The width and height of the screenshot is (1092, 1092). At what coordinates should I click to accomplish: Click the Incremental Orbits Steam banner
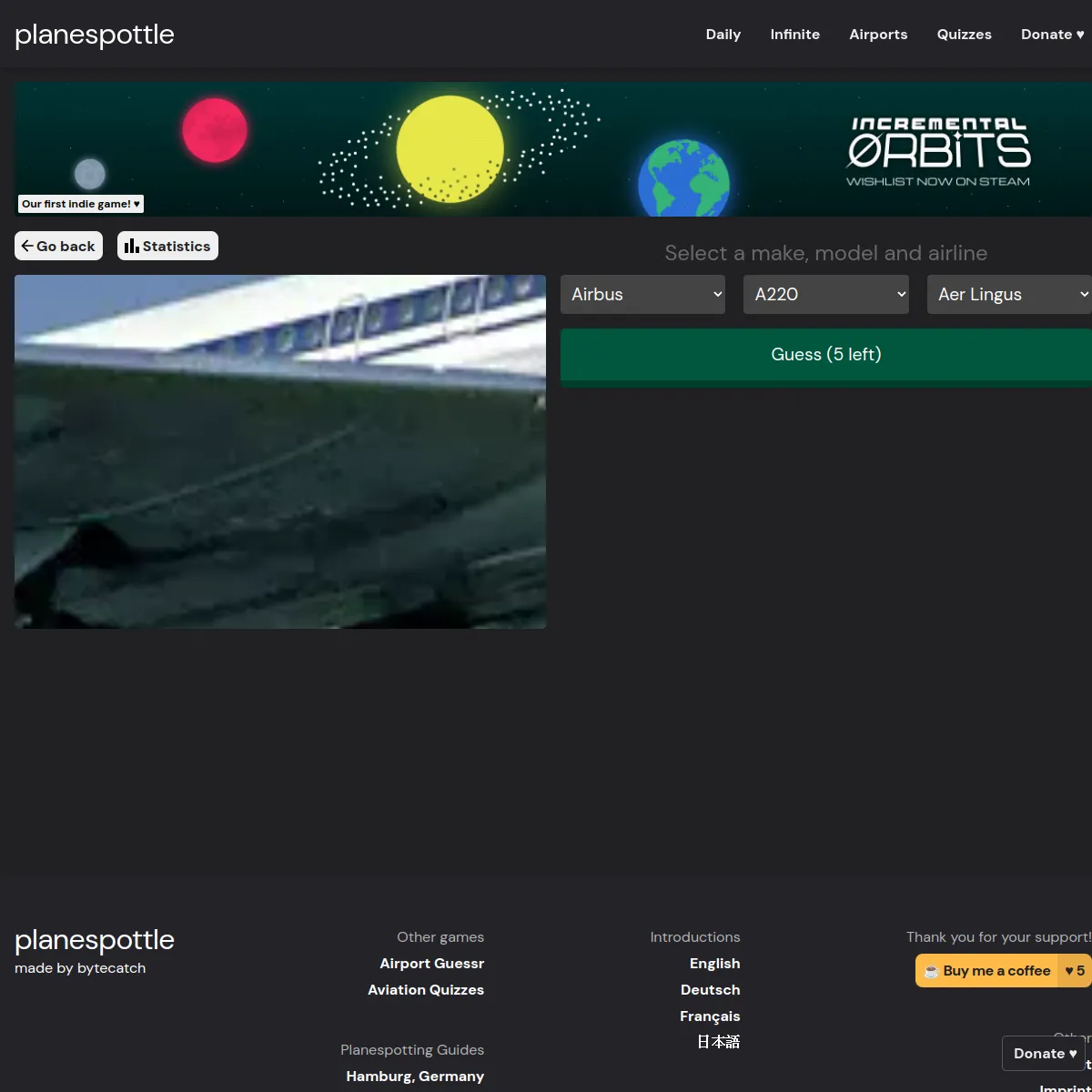553,149
